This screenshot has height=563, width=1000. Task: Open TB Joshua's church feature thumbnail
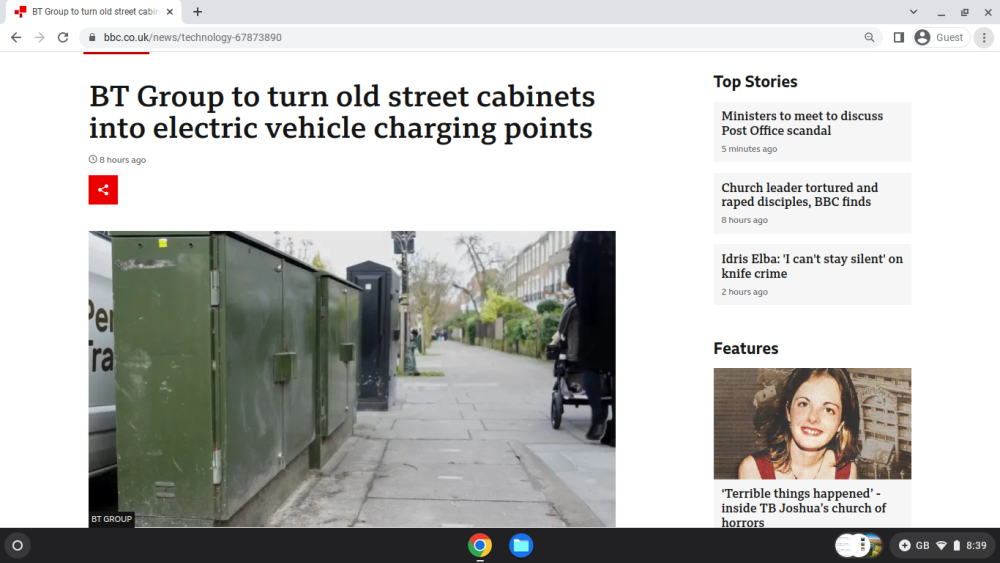[x=812, y=423]
